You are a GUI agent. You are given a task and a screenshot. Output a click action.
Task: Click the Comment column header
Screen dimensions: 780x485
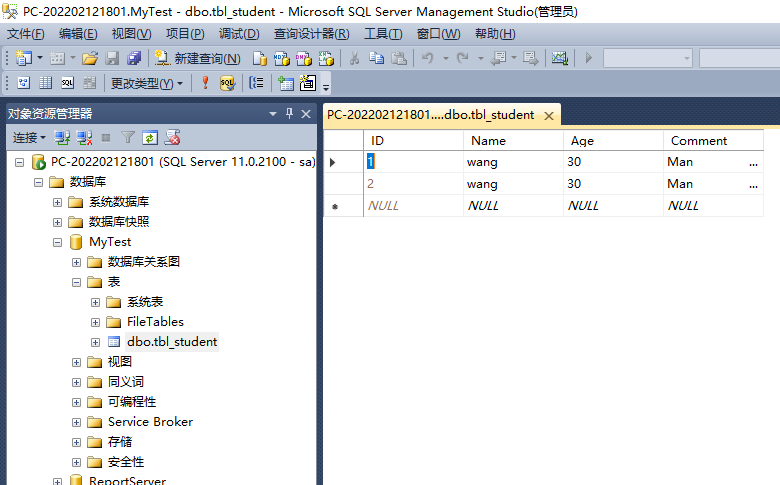(x=713, y=141)
